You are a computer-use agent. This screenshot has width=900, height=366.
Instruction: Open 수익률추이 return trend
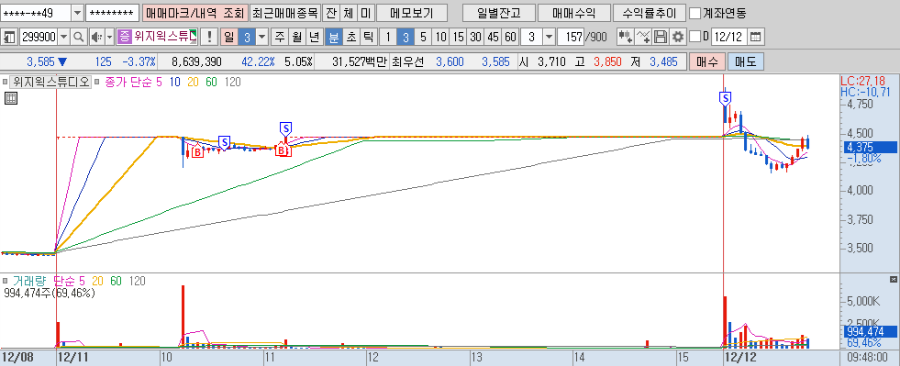(649, 13)
